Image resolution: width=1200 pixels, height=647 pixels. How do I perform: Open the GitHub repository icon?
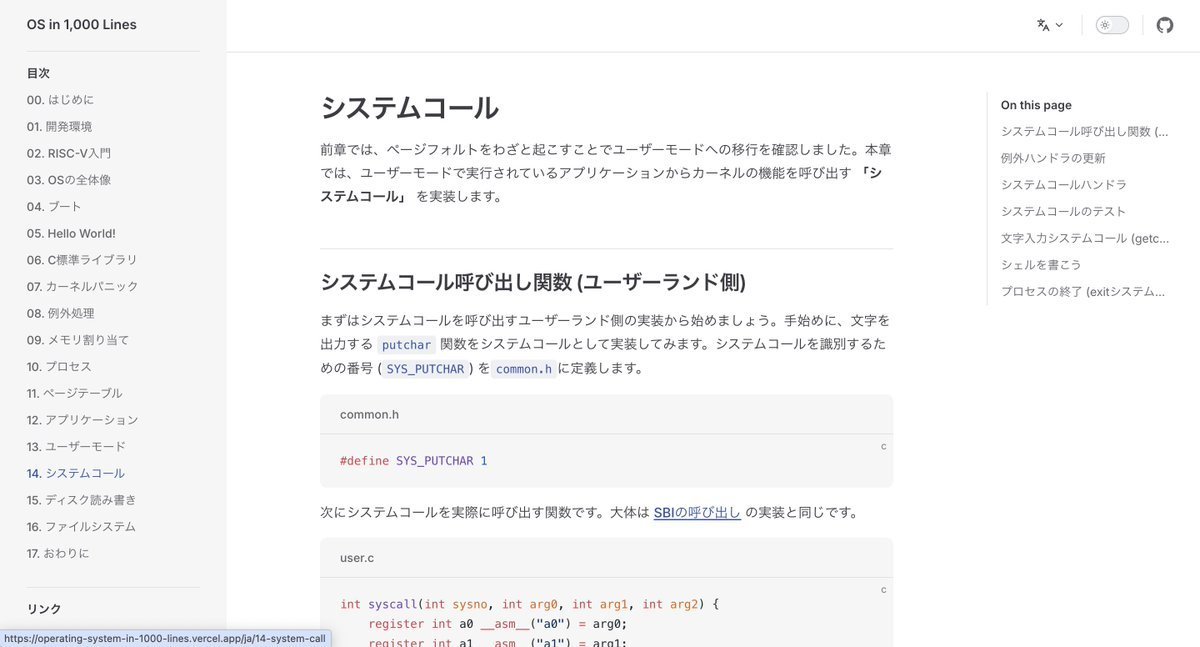[1165, 25]
